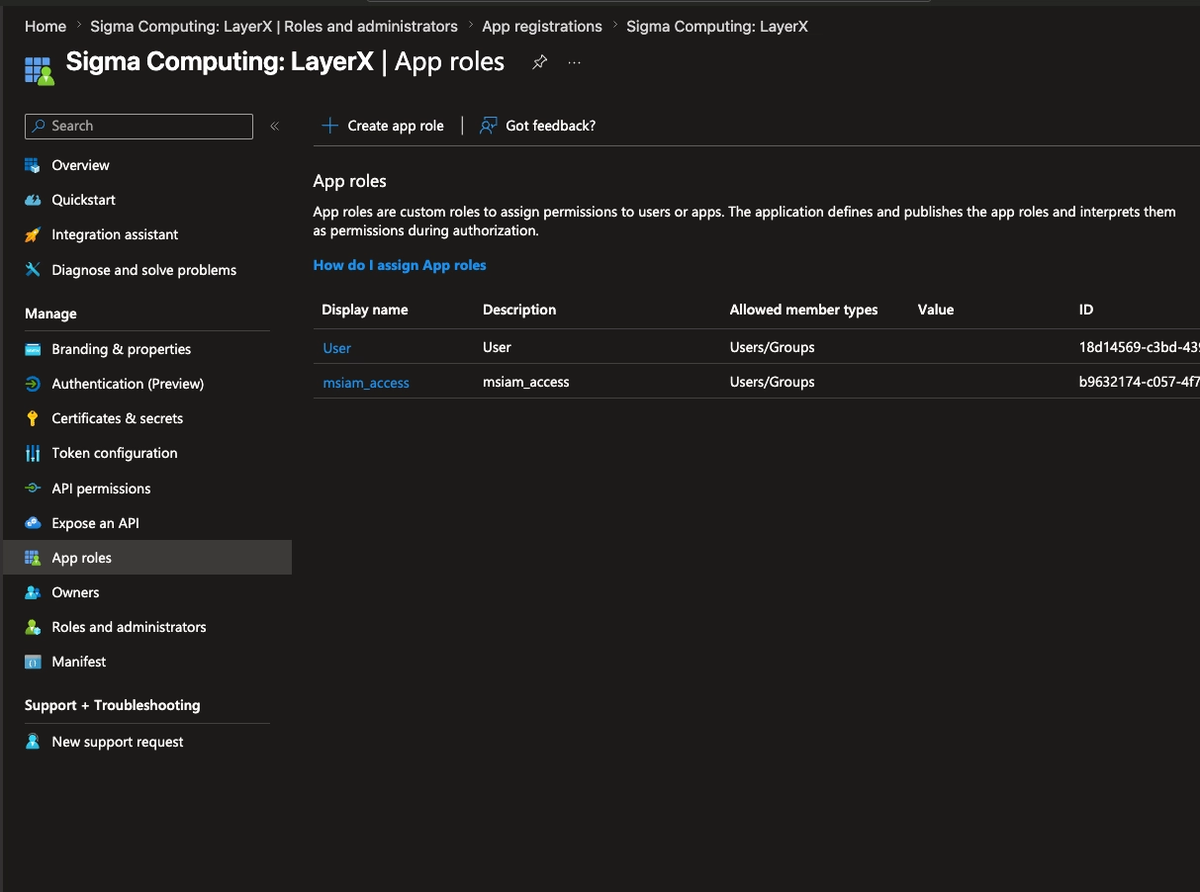Image resolution: width=1200 pixels, height=892 pixels.
Task: Click the Integration assistant rocket icon
Action: click(32, 235)
